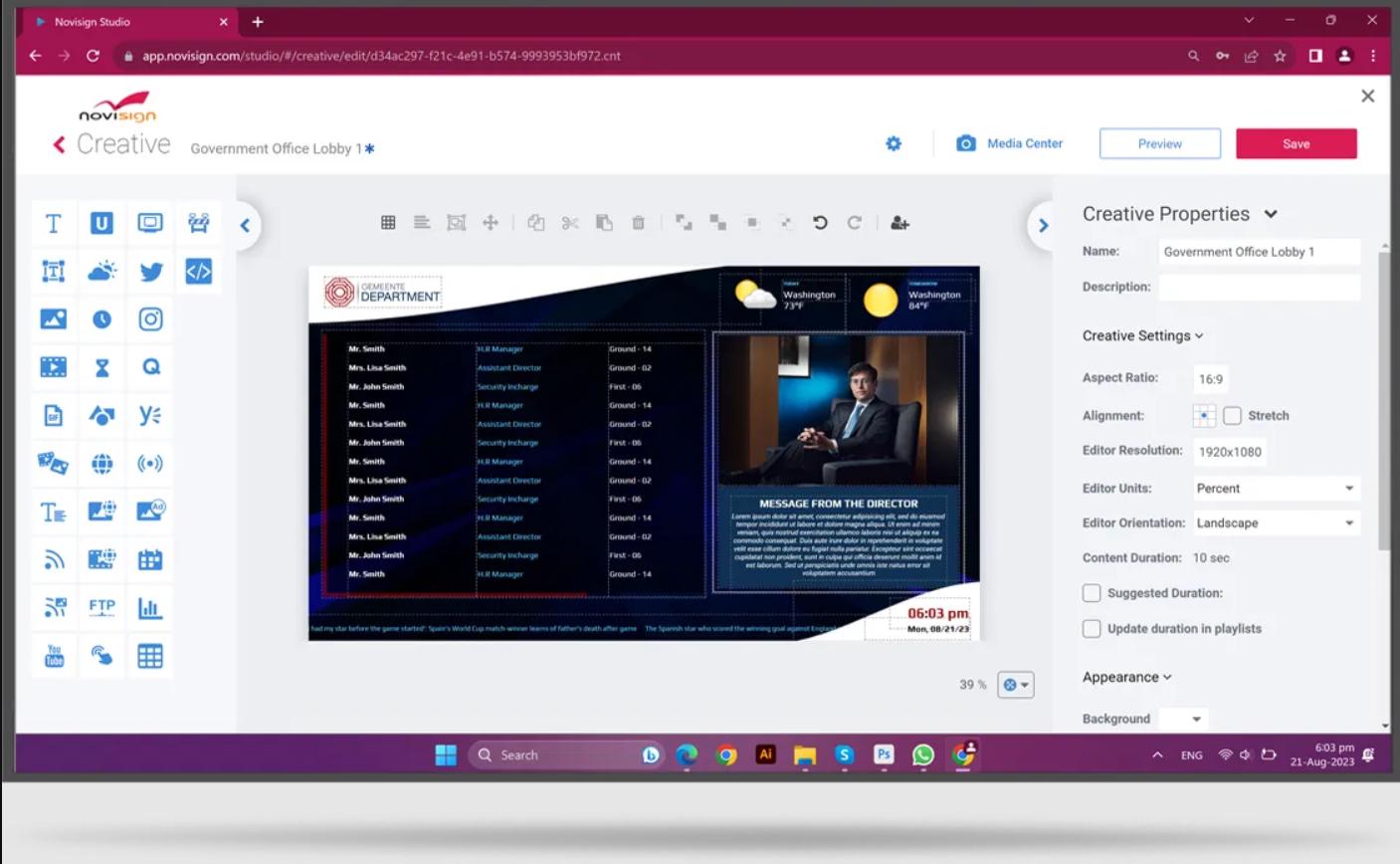1400x864 pixels.
Task: Add a Twitter widget from the palette
Action: click(x=150, y=272)
